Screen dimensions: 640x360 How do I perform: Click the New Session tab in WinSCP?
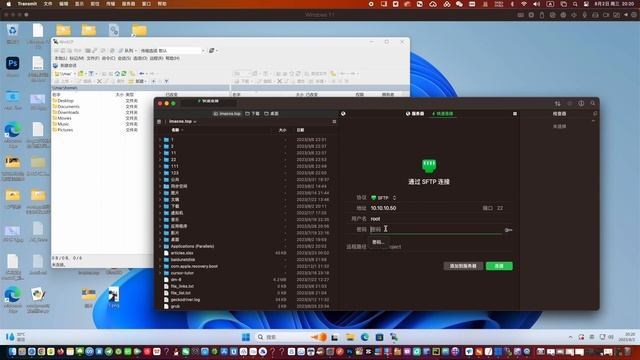click(65, 65)
